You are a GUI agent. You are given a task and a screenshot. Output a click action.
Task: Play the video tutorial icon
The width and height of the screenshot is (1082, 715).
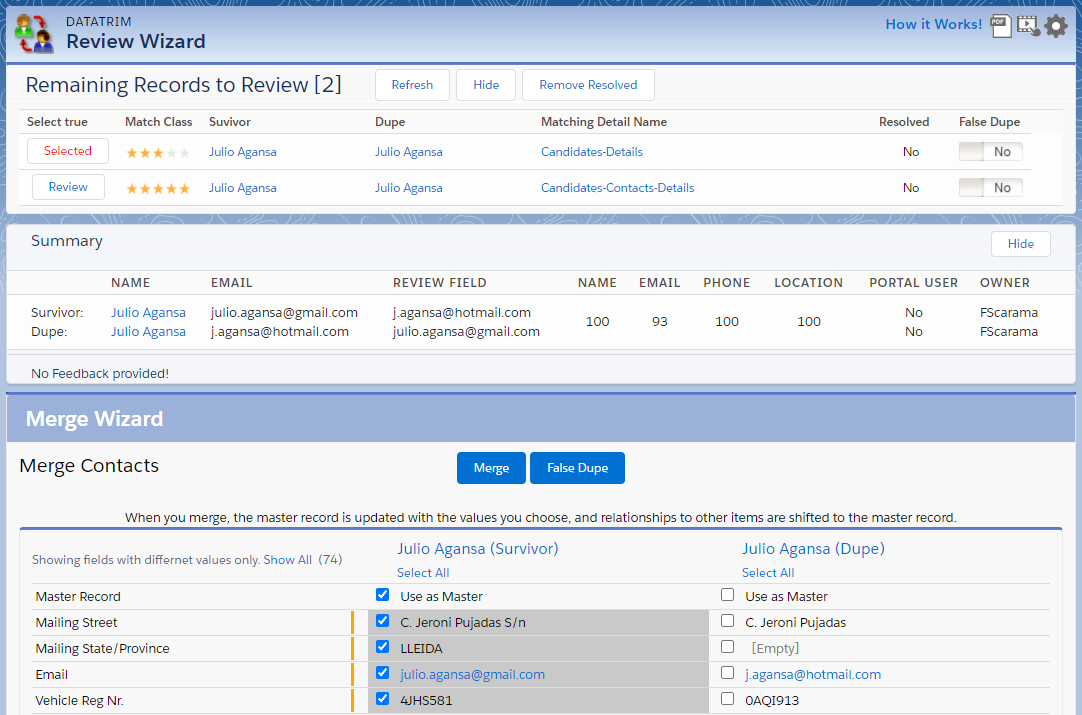1028,26
